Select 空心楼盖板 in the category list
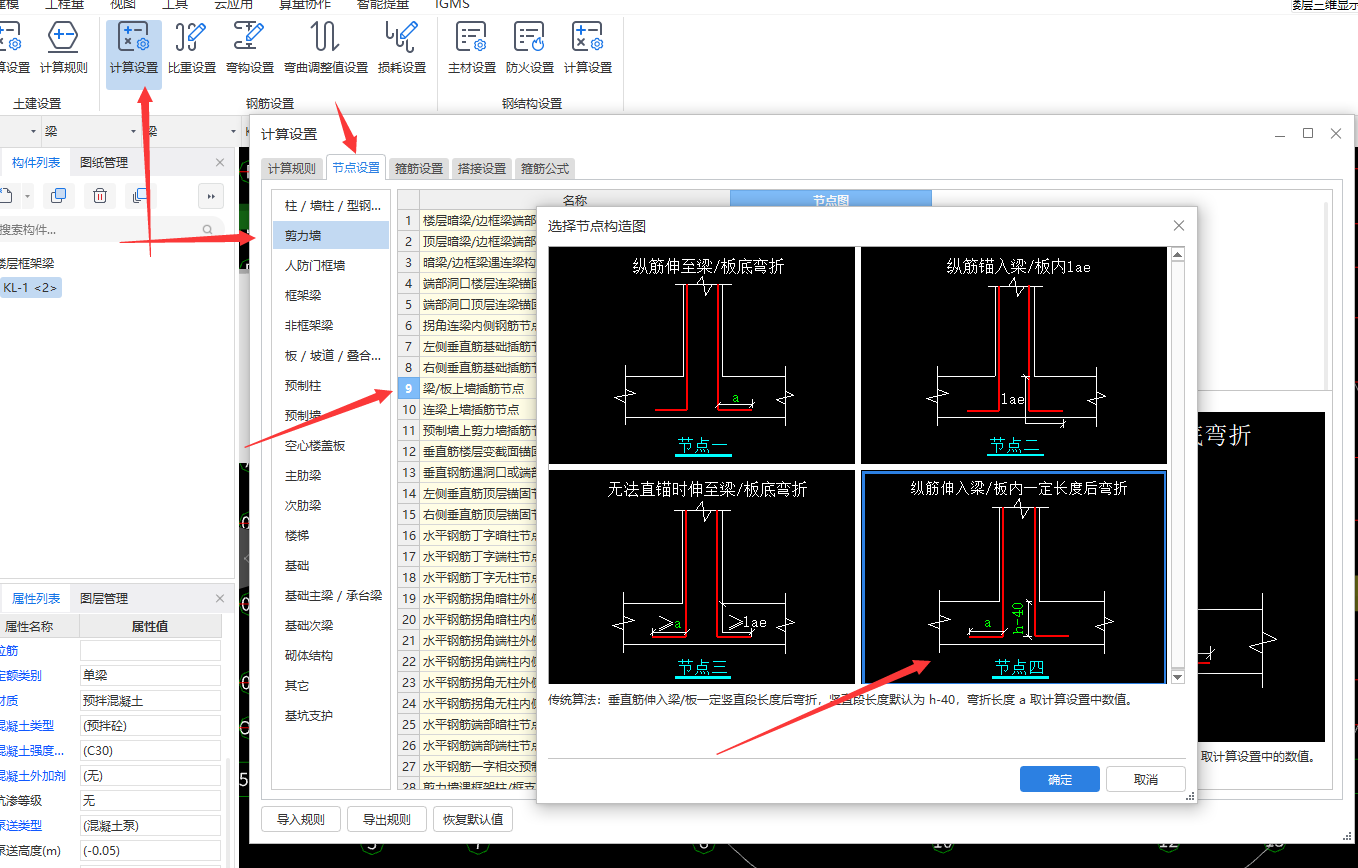This screenshot has height=868, width=1358. pyautogui.click(x=330, y=445)
